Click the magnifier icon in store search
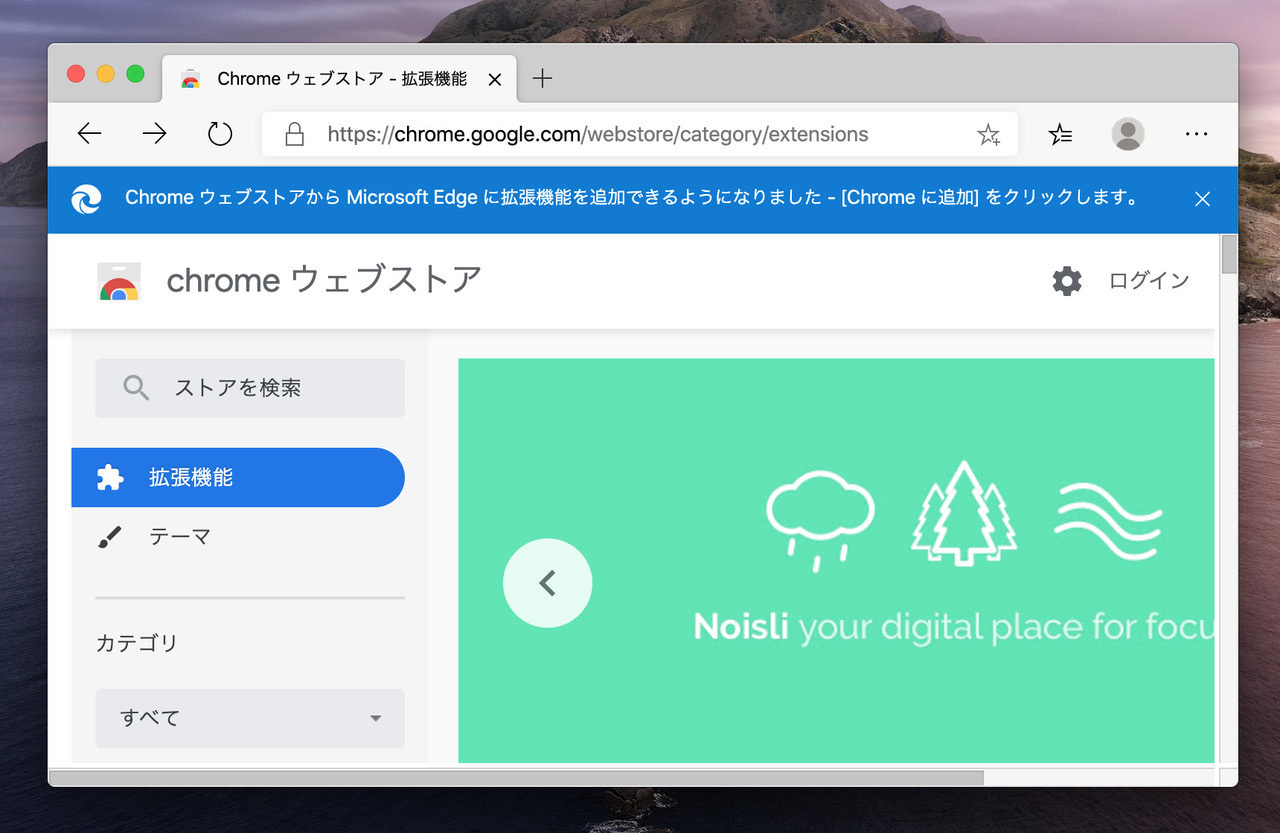This screenshot has height=833, width=1280. point(136,388)
